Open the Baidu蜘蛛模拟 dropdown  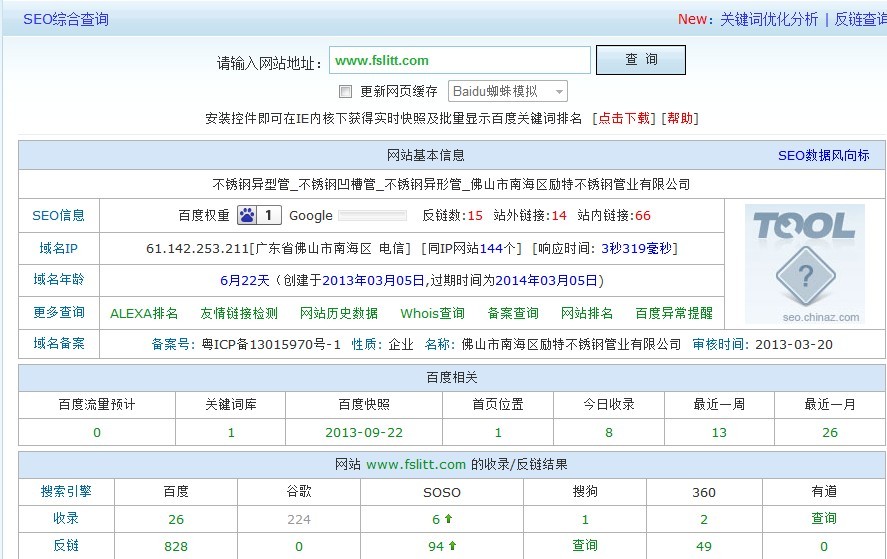point(507,91)
